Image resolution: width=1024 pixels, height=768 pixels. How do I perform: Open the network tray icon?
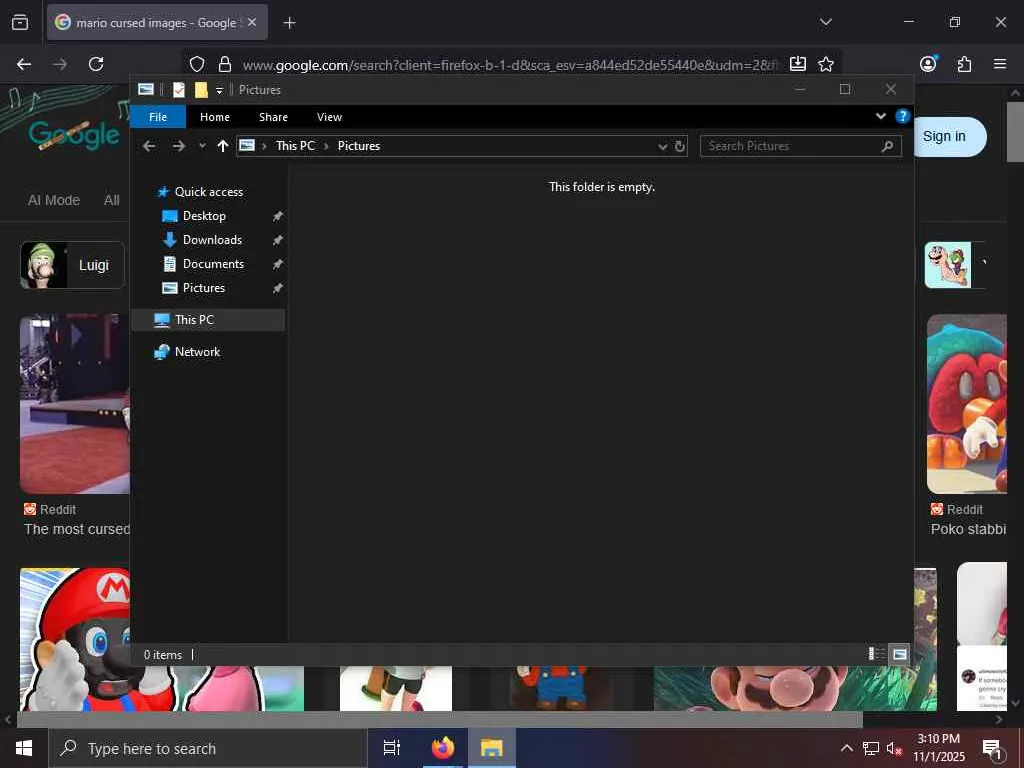(871, 748)
